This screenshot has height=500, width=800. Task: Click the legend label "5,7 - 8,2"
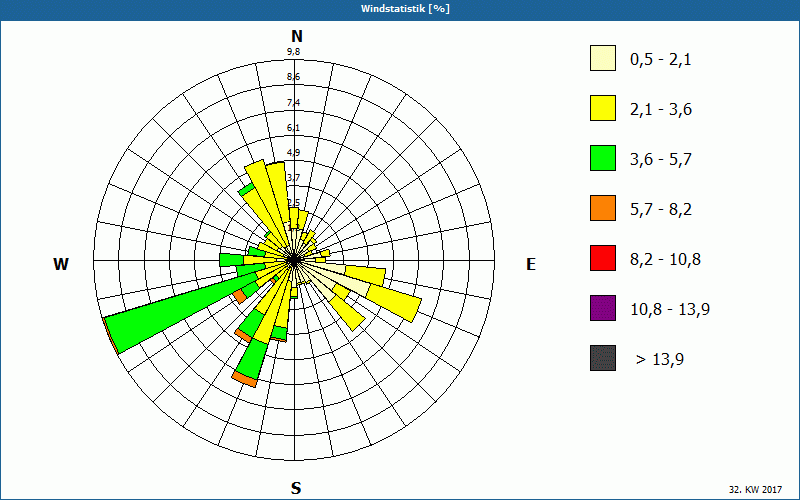pyautogui.click(x=661, y=210)
